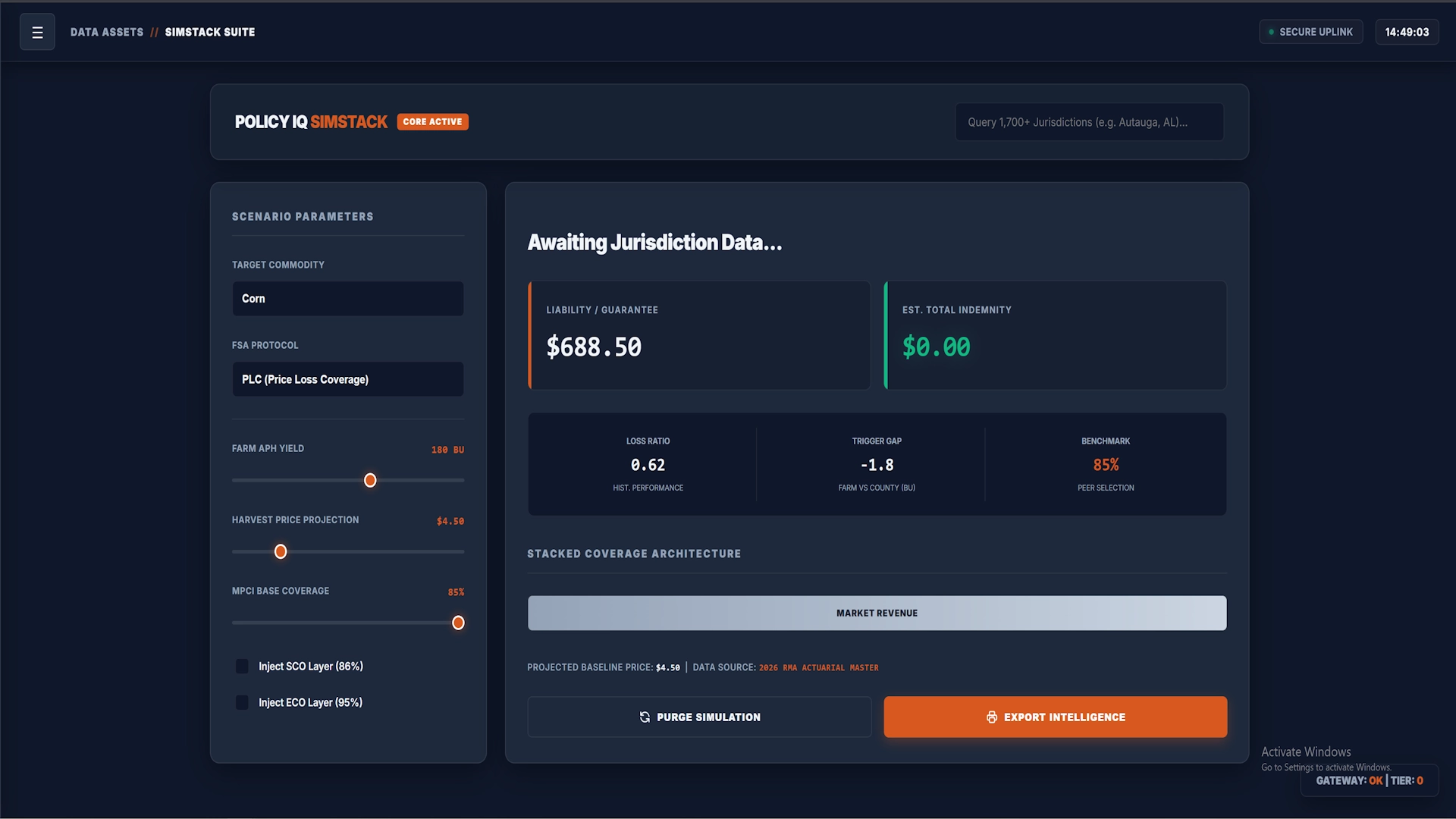Open the FSA Protocol PLC dropdown
The image size is (1456, 819).
click(348, 379)
